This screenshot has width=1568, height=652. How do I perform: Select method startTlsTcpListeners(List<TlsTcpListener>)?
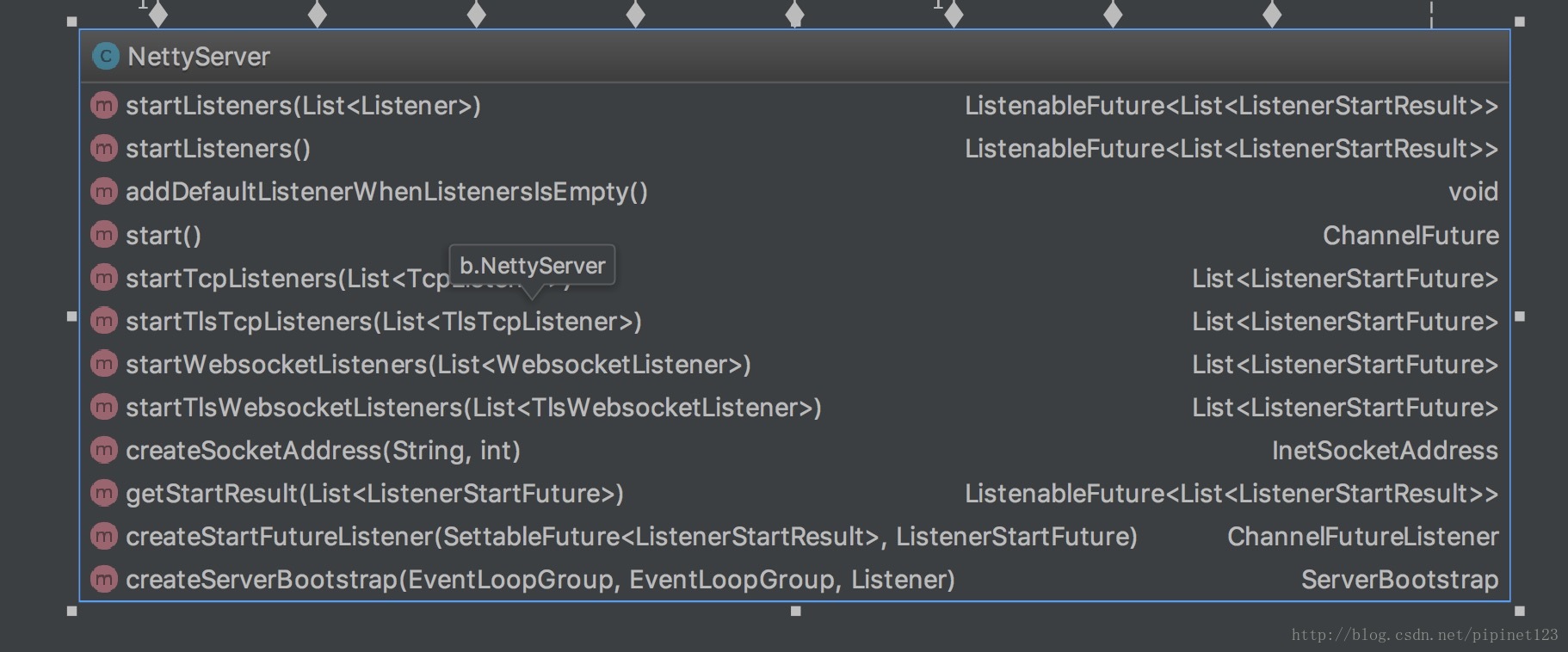(384, 321)
